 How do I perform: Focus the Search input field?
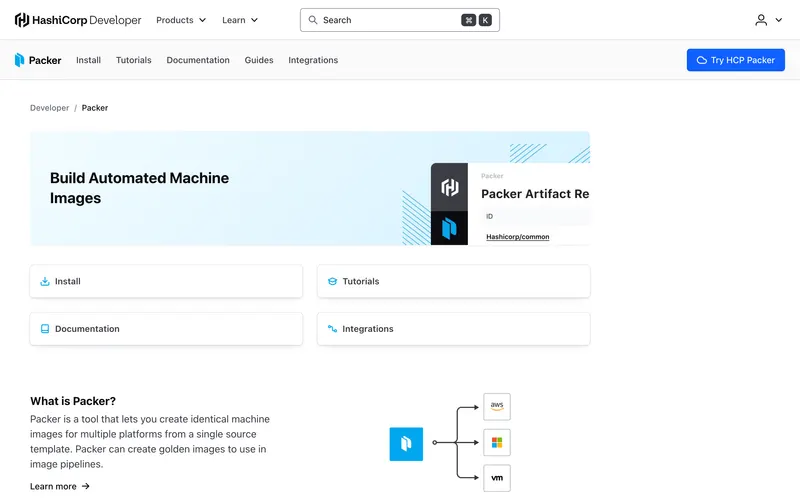[x=399, y=20]
